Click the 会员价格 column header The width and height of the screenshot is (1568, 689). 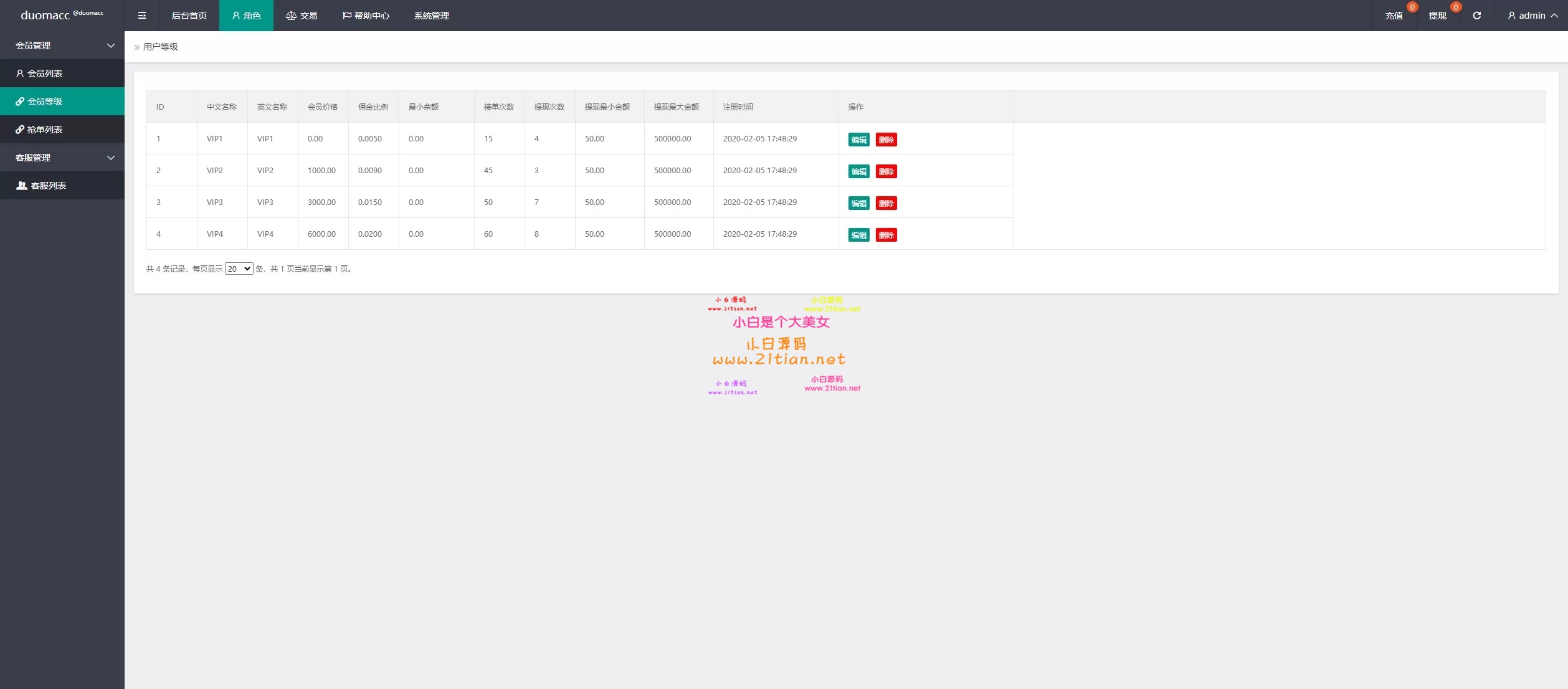323,107
